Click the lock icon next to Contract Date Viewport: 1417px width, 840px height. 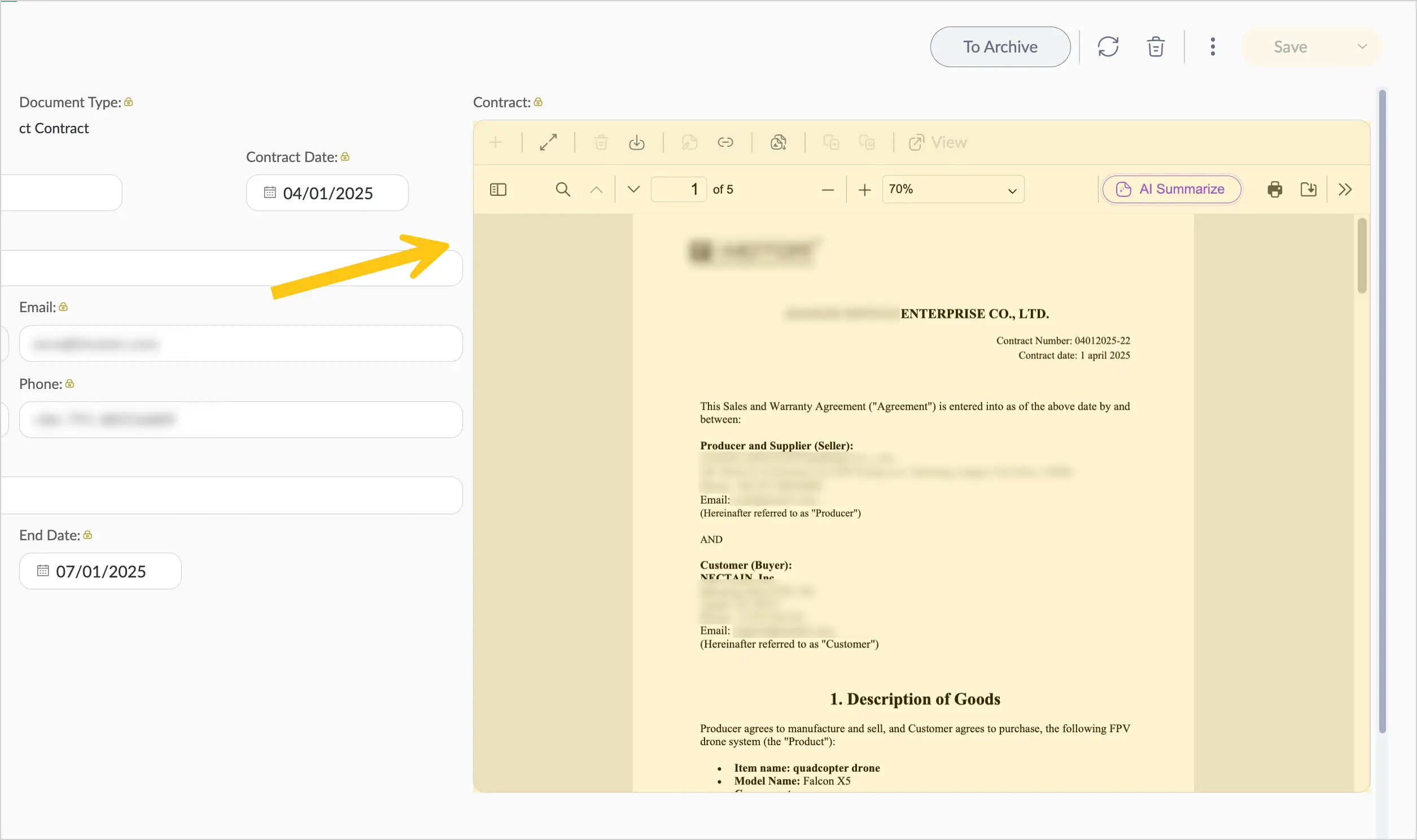(x=345, y=157)
